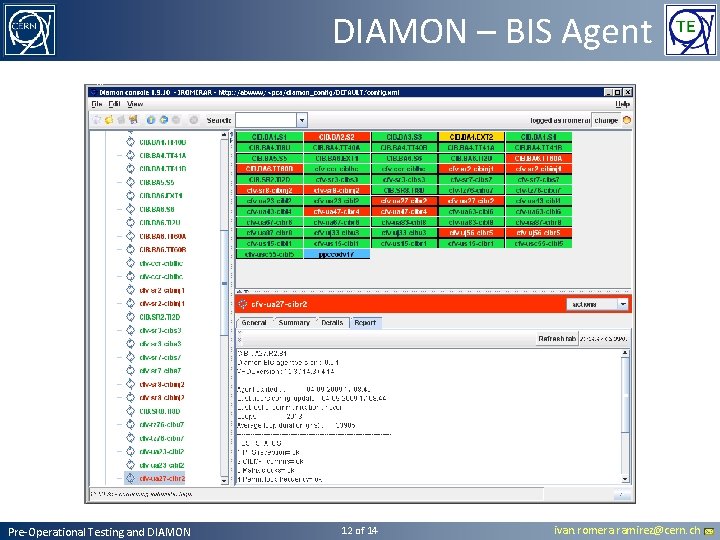Click the orange icon beside the change button
This screenshot has height=540, width=720.
tap(627, 120)
